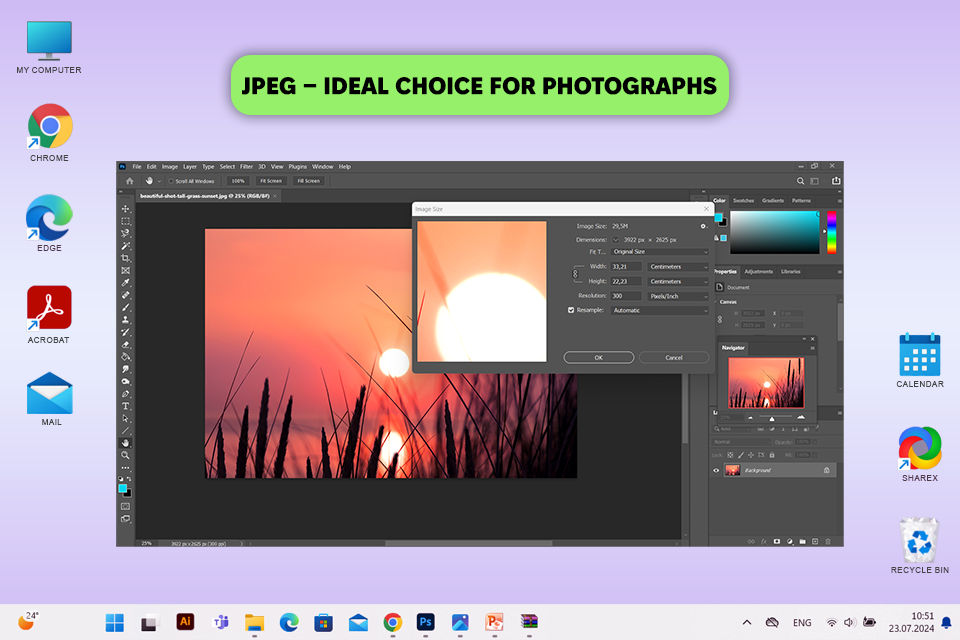This screenshot has height=640, width=960.
Task: Open the File menu
Action: pos(137,167)
